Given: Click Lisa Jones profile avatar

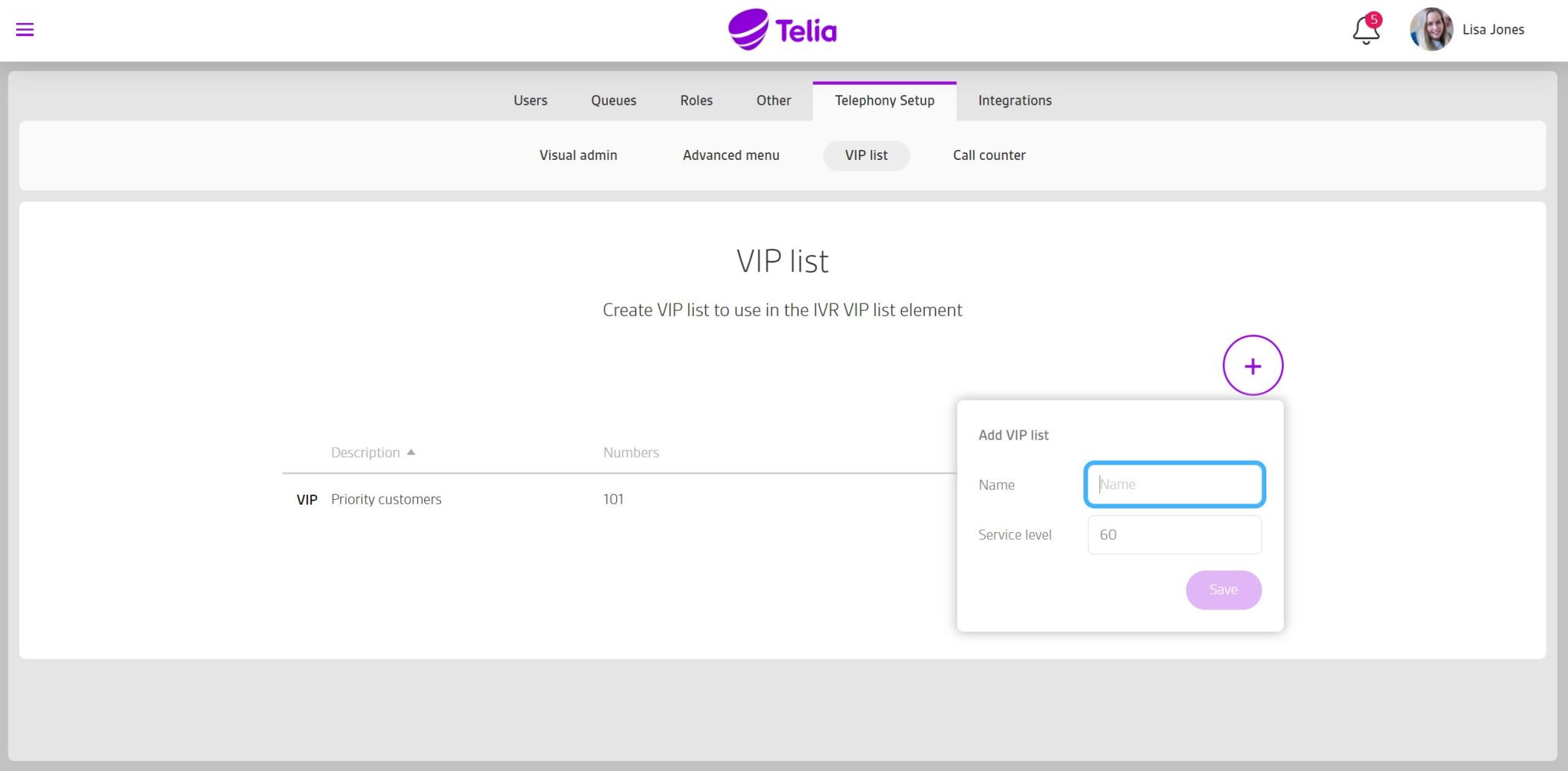Looking at the screenshot, I should click(1431, 30).
